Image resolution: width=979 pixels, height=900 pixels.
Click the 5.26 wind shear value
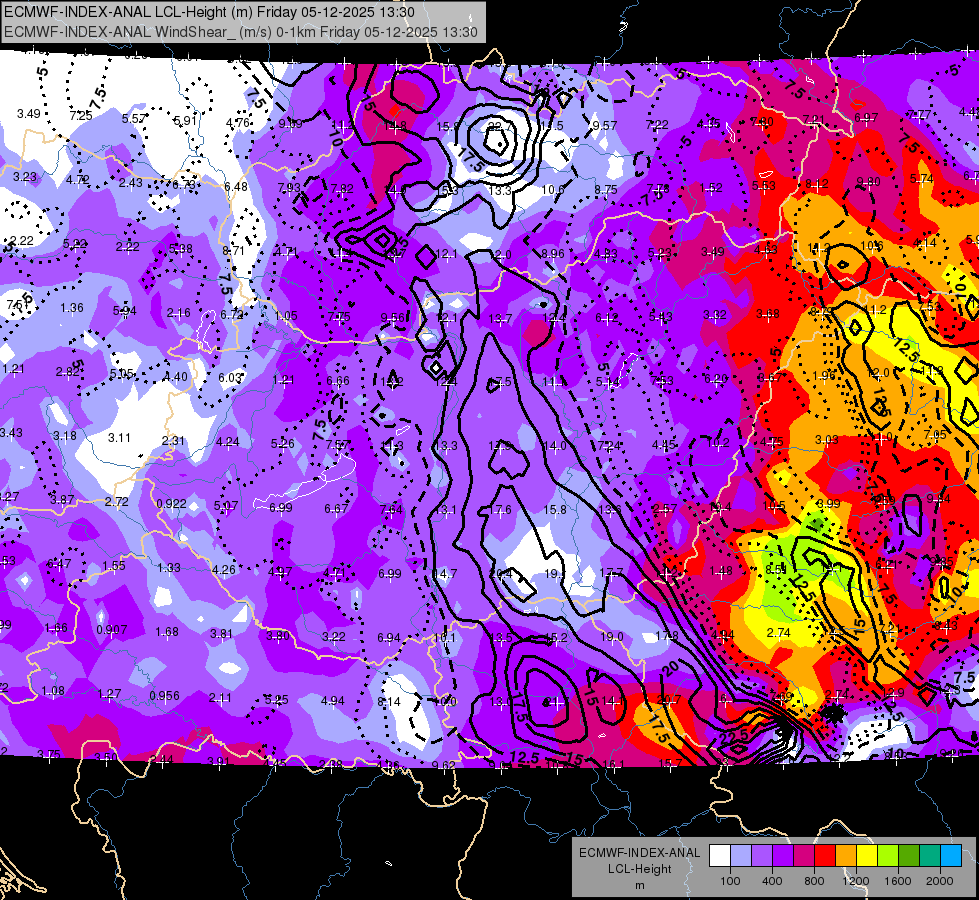point(283,443)
